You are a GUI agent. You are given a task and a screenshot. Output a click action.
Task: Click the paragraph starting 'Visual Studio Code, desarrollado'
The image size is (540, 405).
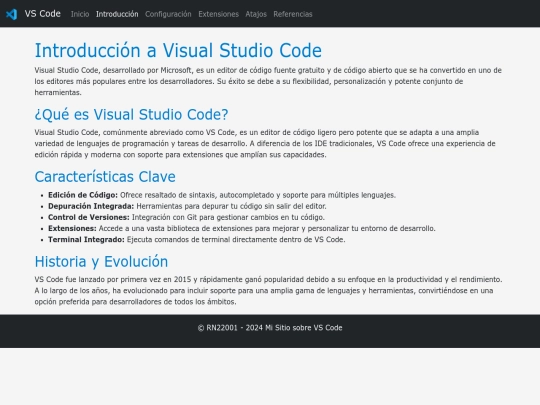point(268,81)
